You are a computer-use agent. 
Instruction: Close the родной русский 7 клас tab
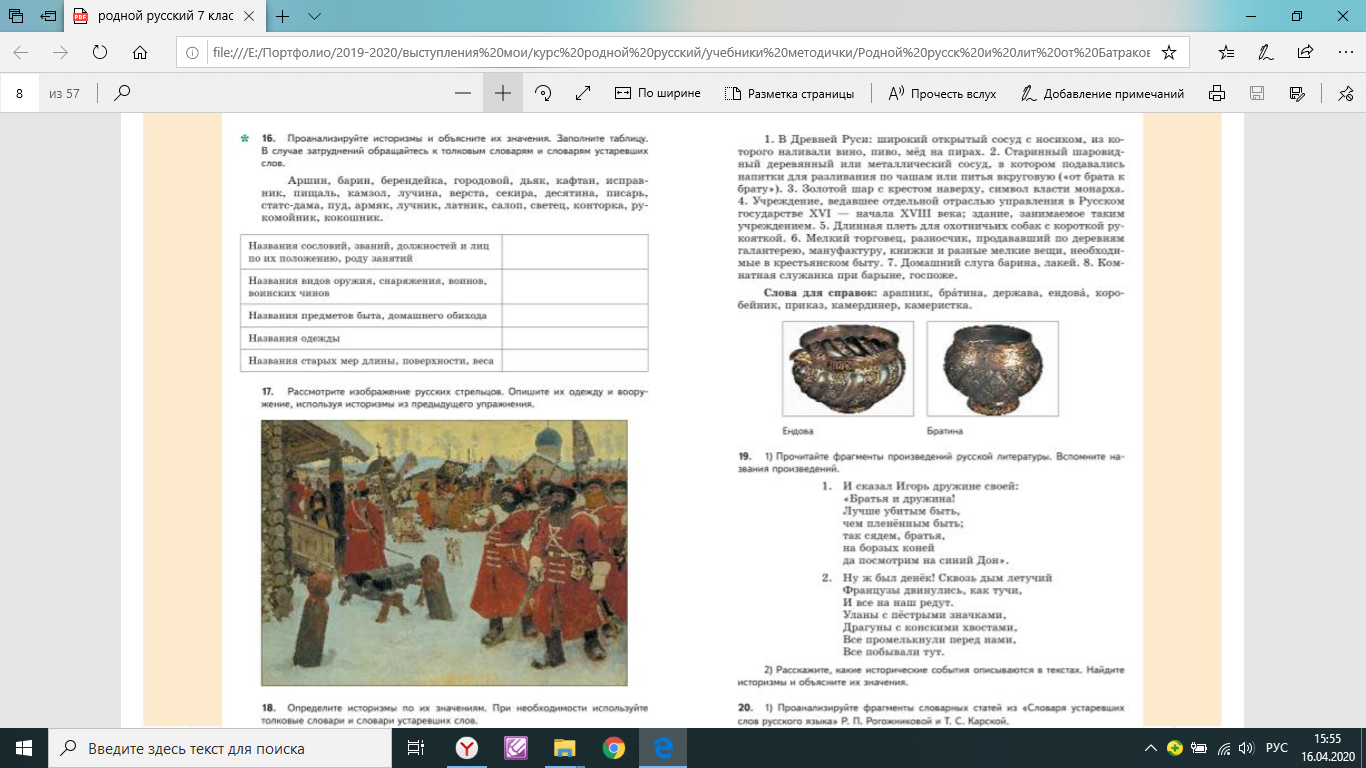[251, 16]
